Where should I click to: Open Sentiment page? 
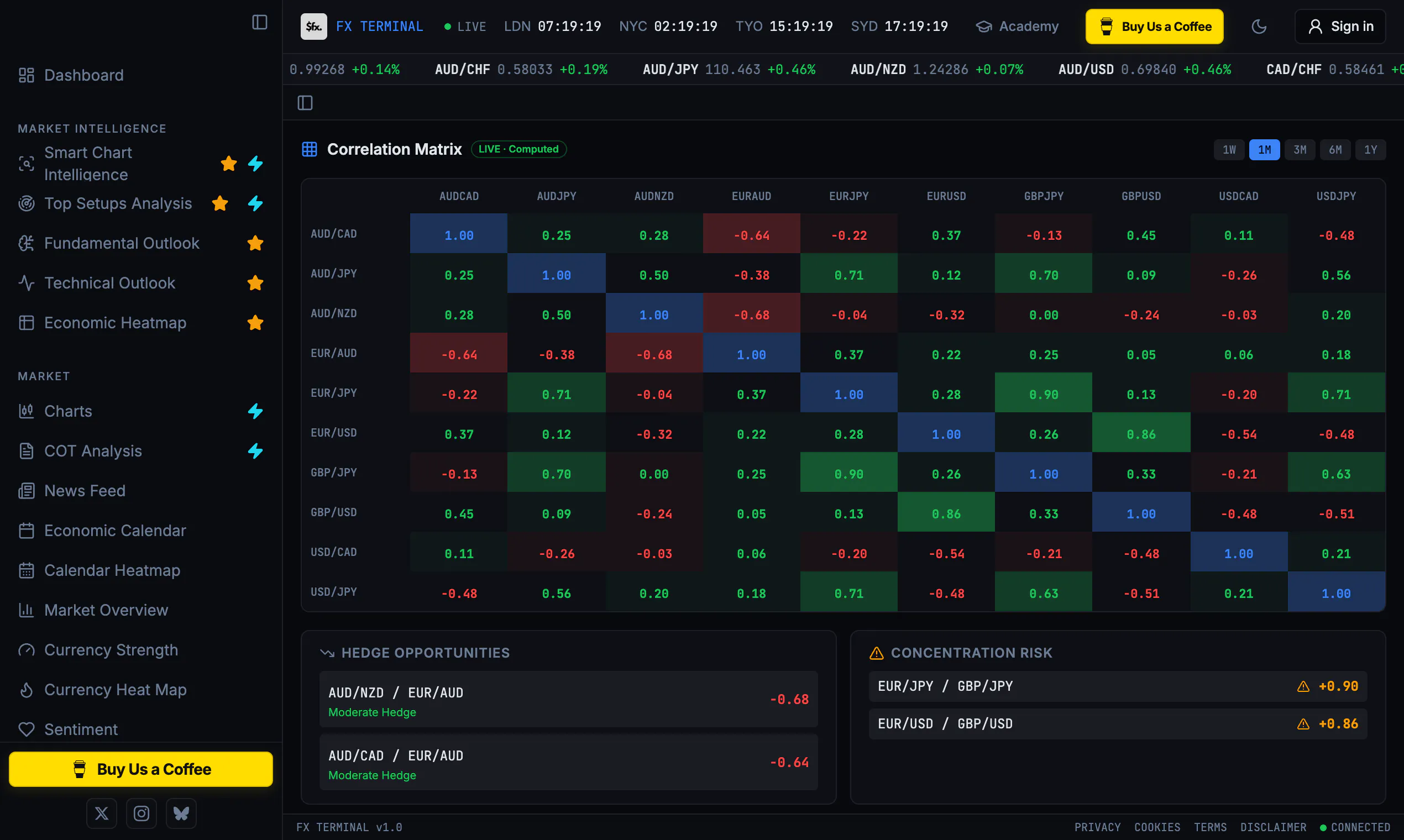click(x=141, y=729)
